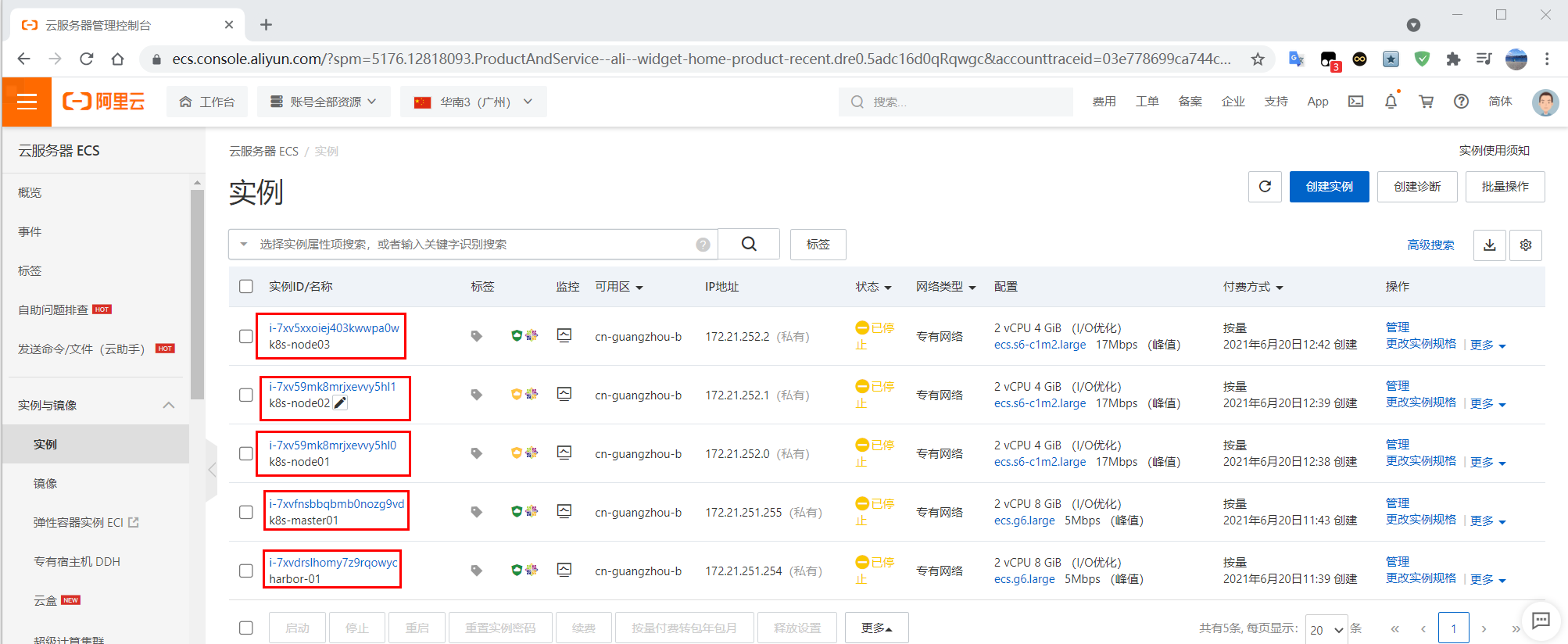This screenshot has width=1568, height=644.
Task: Open the feedback chat bubble
Action: click(x=1541, y=621)
